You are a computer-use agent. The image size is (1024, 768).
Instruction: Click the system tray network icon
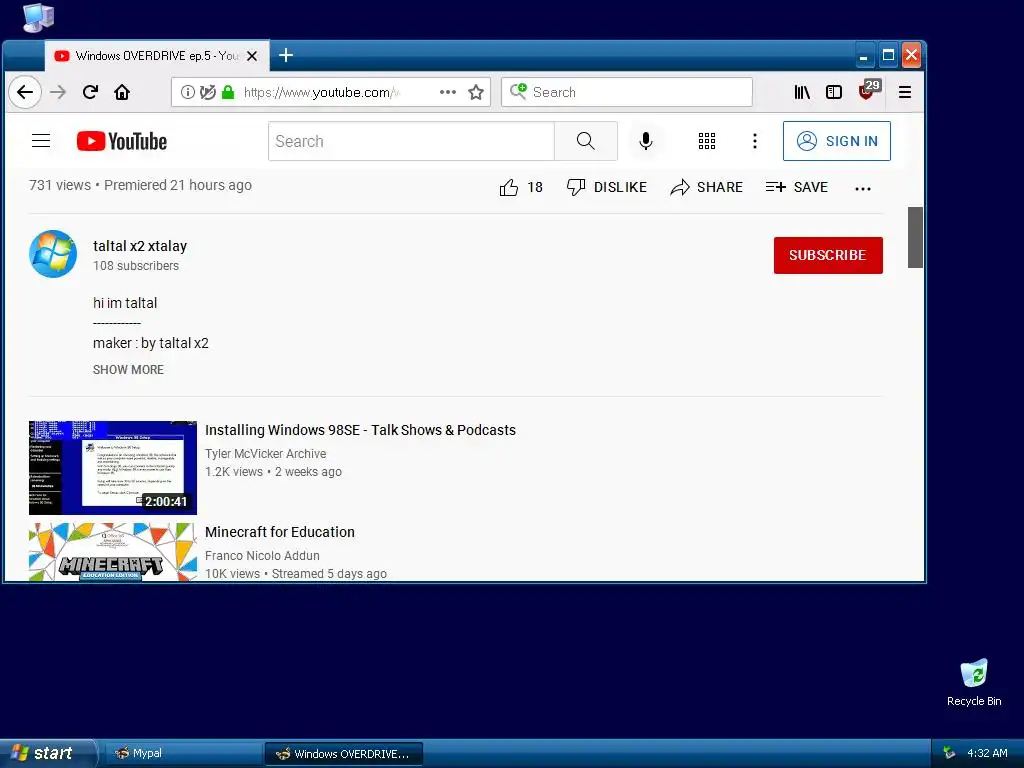coord(950,754)
